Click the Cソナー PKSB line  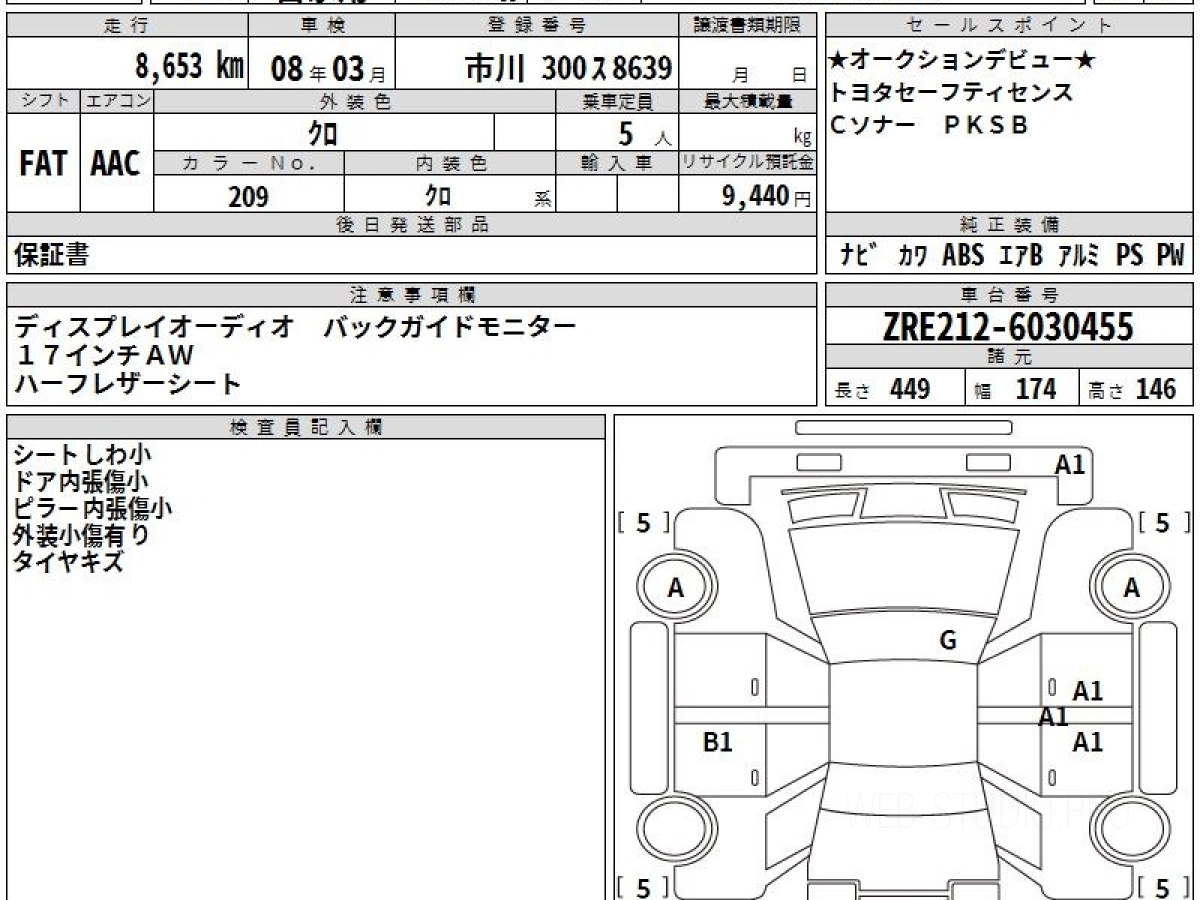(930, 125)
